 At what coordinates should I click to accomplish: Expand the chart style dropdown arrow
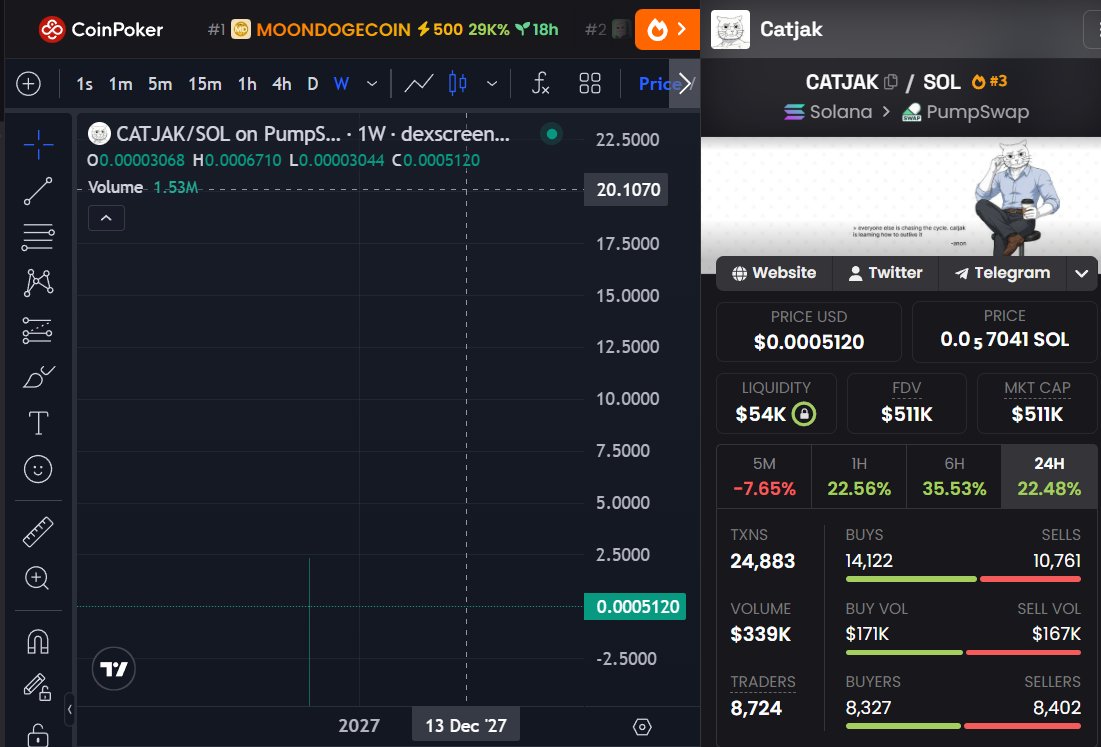(492, 84)
